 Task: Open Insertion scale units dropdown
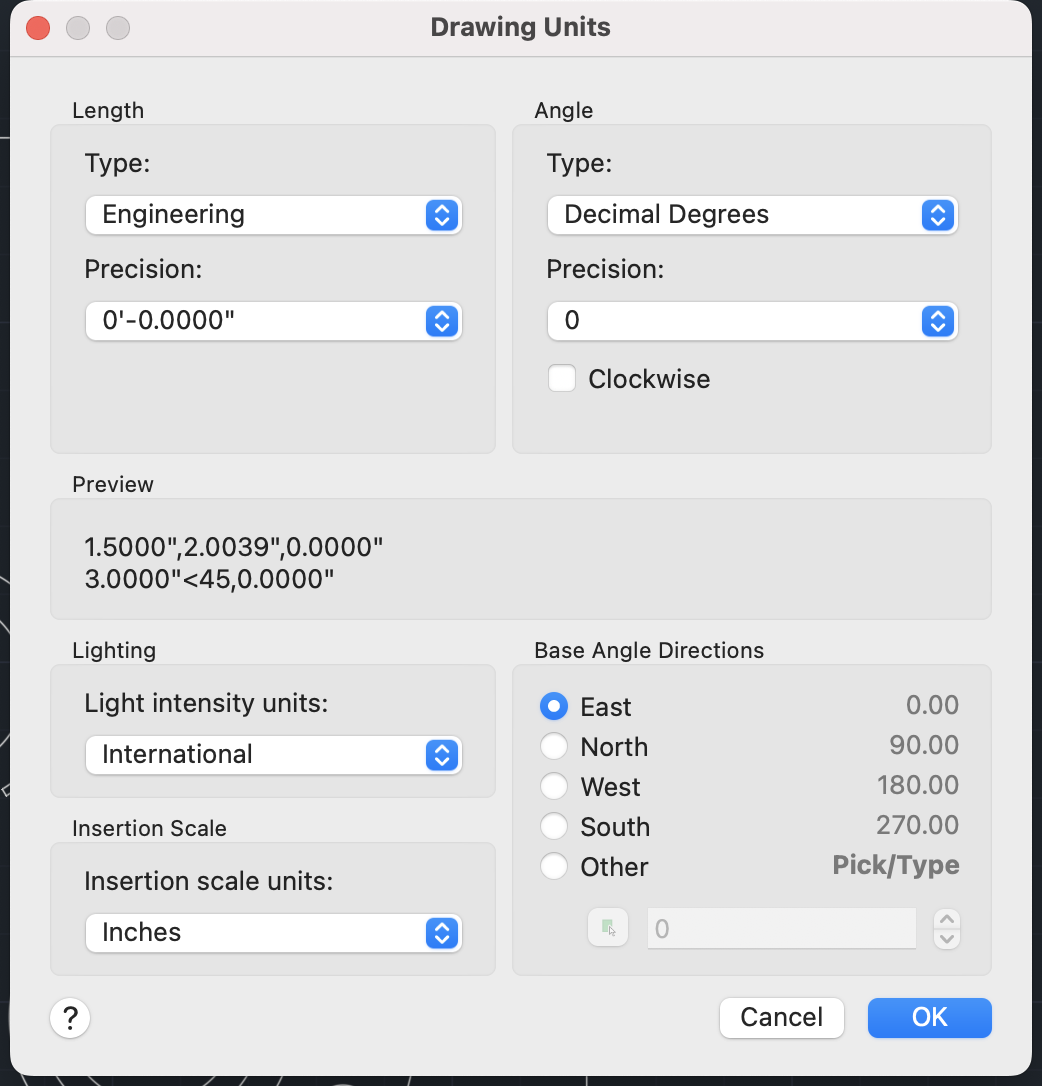click(x=273, y=933)
